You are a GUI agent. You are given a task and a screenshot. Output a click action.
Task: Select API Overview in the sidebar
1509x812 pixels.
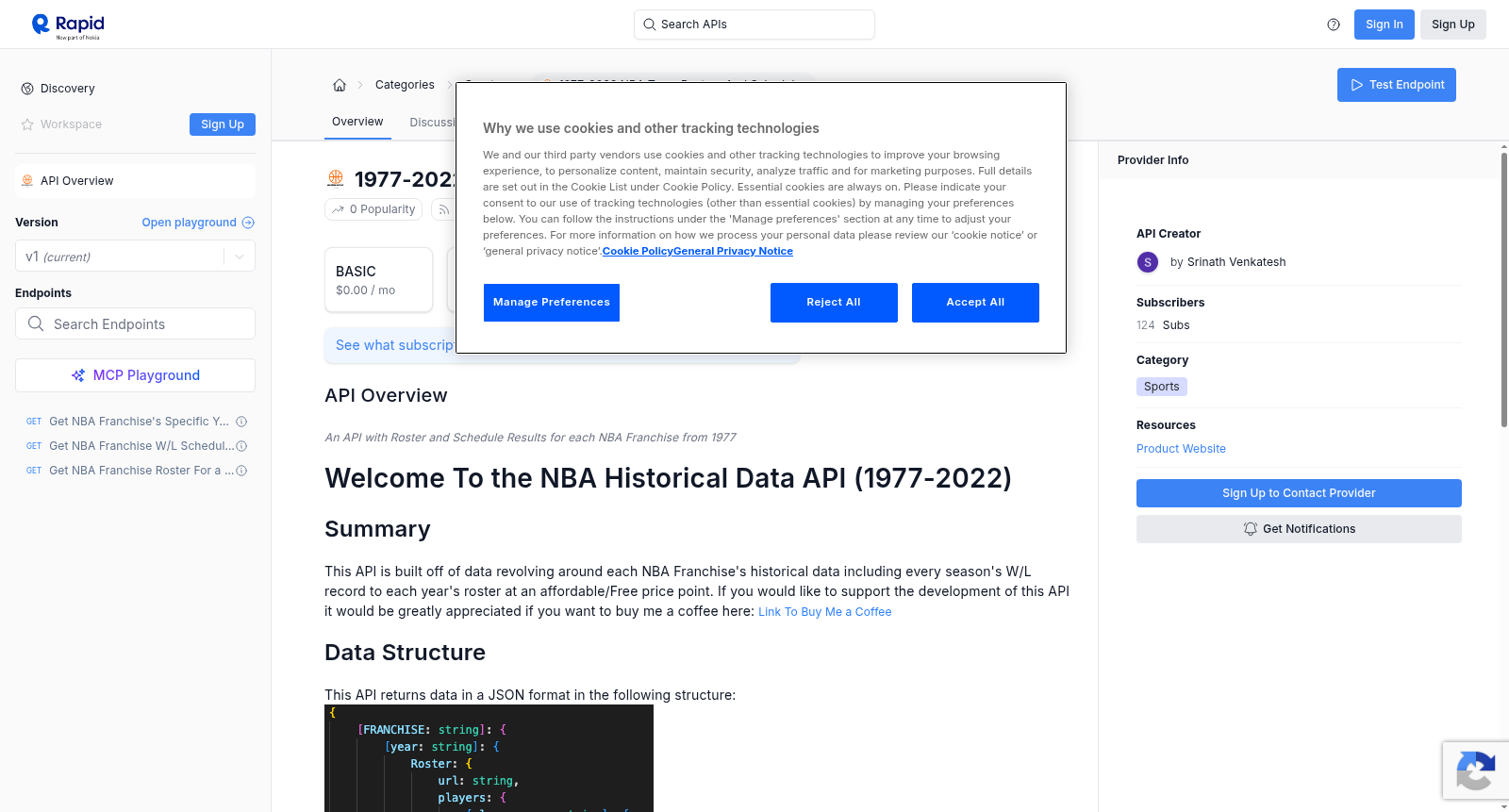135,181
